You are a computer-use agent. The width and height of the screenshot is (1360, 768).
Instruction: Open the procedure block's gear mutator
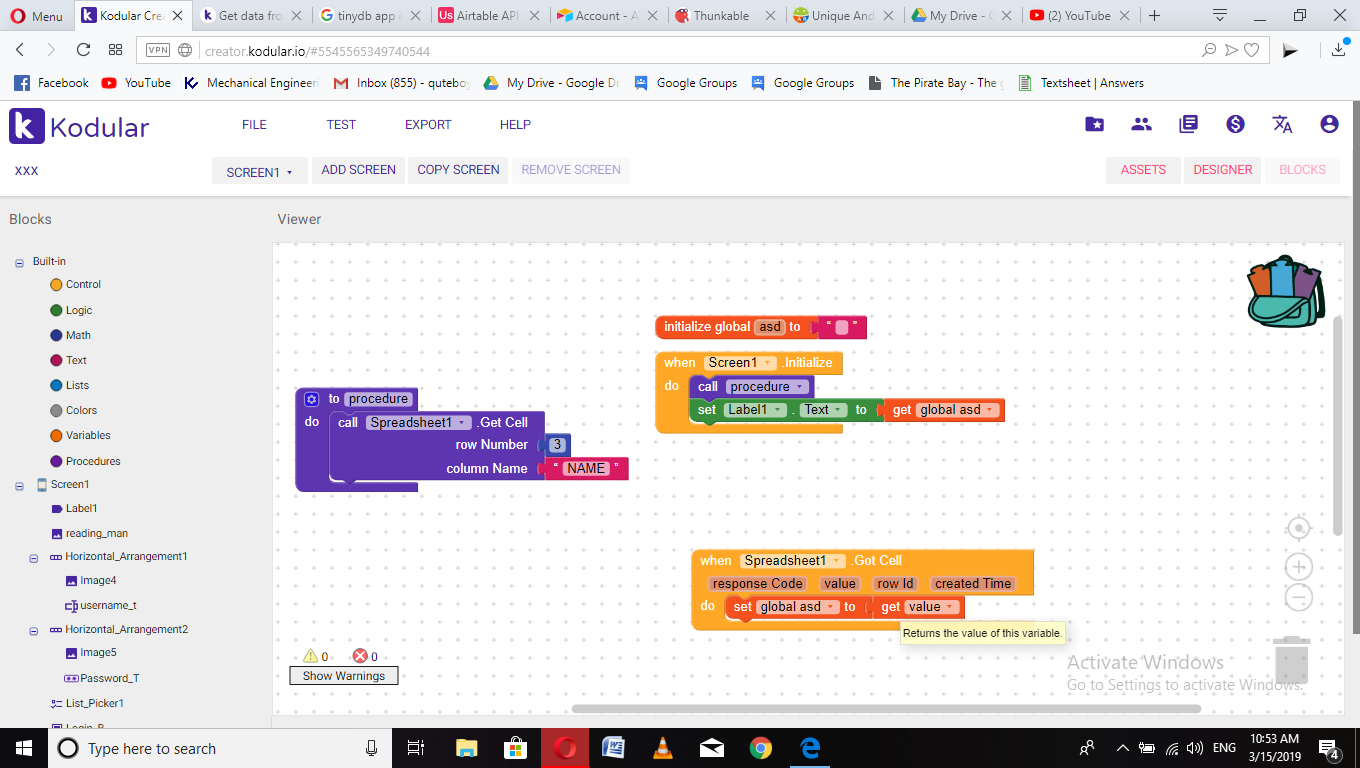(x=312, y=399)
